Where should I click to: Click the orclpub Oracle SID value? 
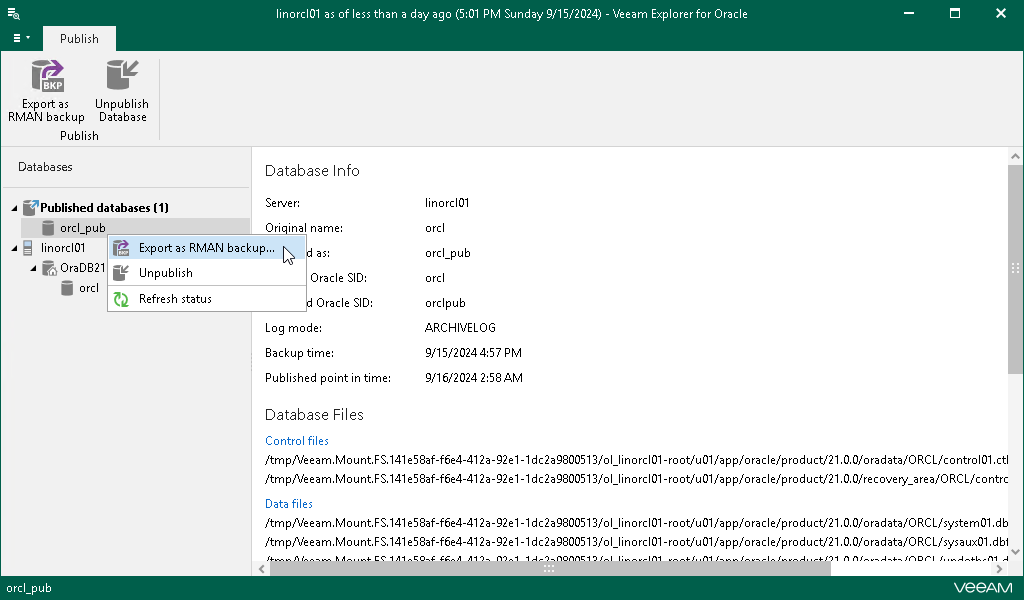445,303
